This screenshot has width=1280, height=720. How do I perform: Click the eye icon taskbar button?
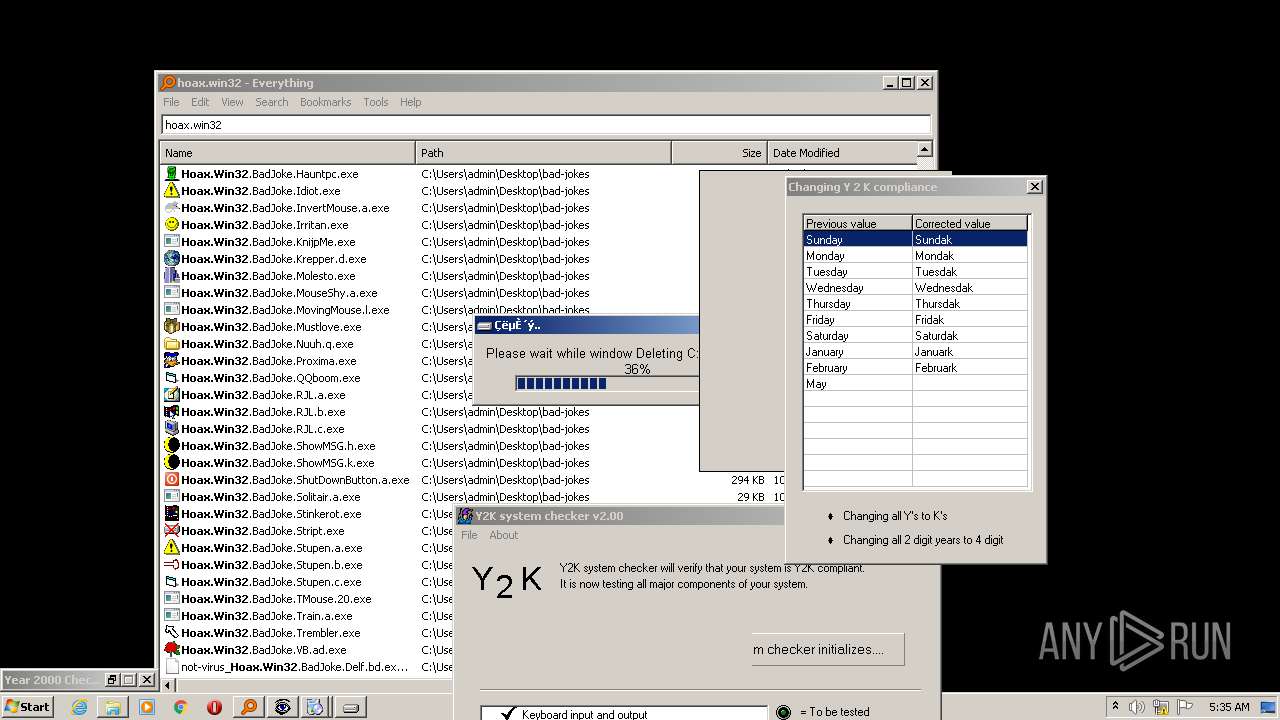point(282,707)
